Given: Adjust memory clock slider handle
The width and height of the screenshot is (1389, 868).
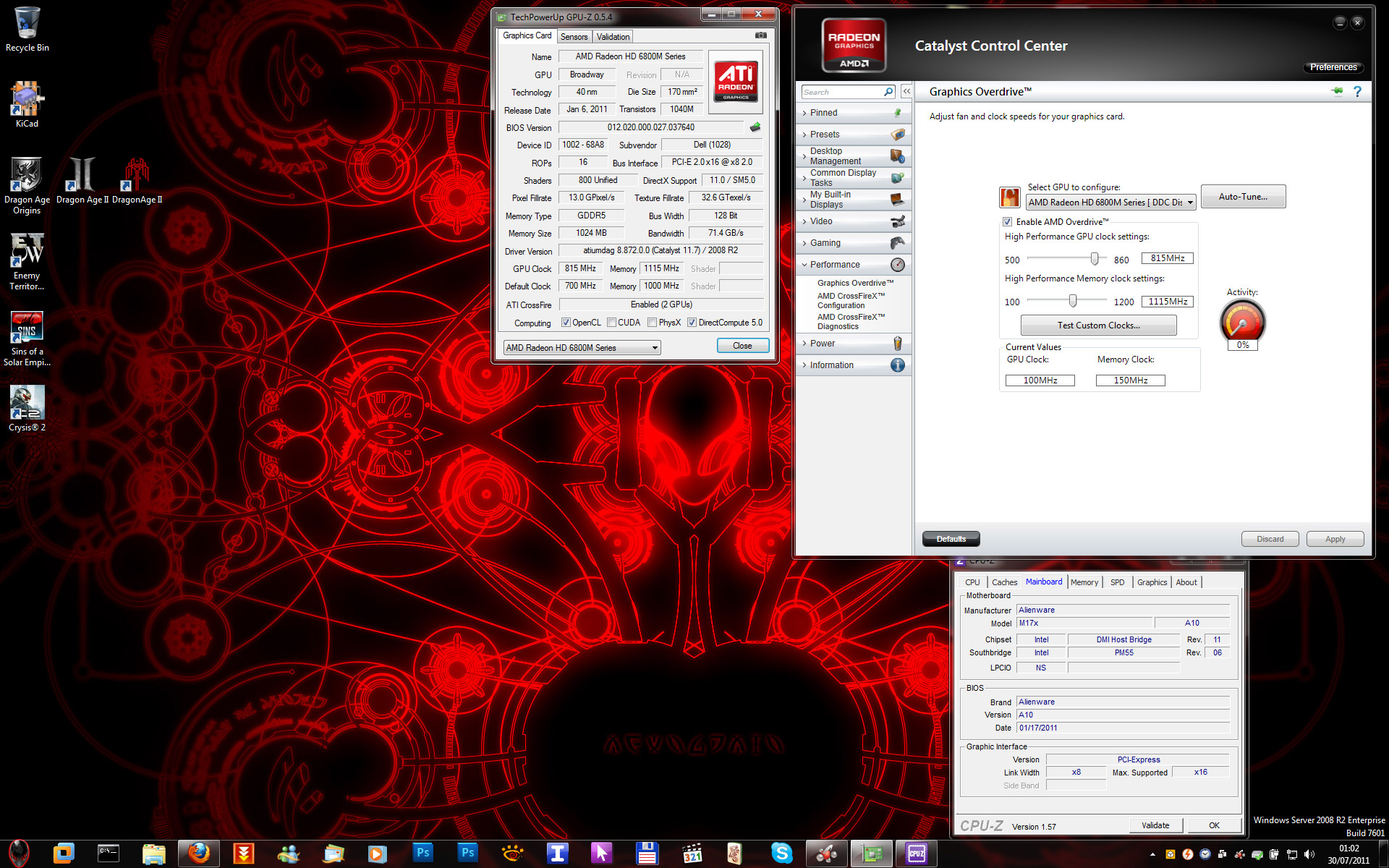Looking at the screenshot, I should click(x=1073, y=301).
